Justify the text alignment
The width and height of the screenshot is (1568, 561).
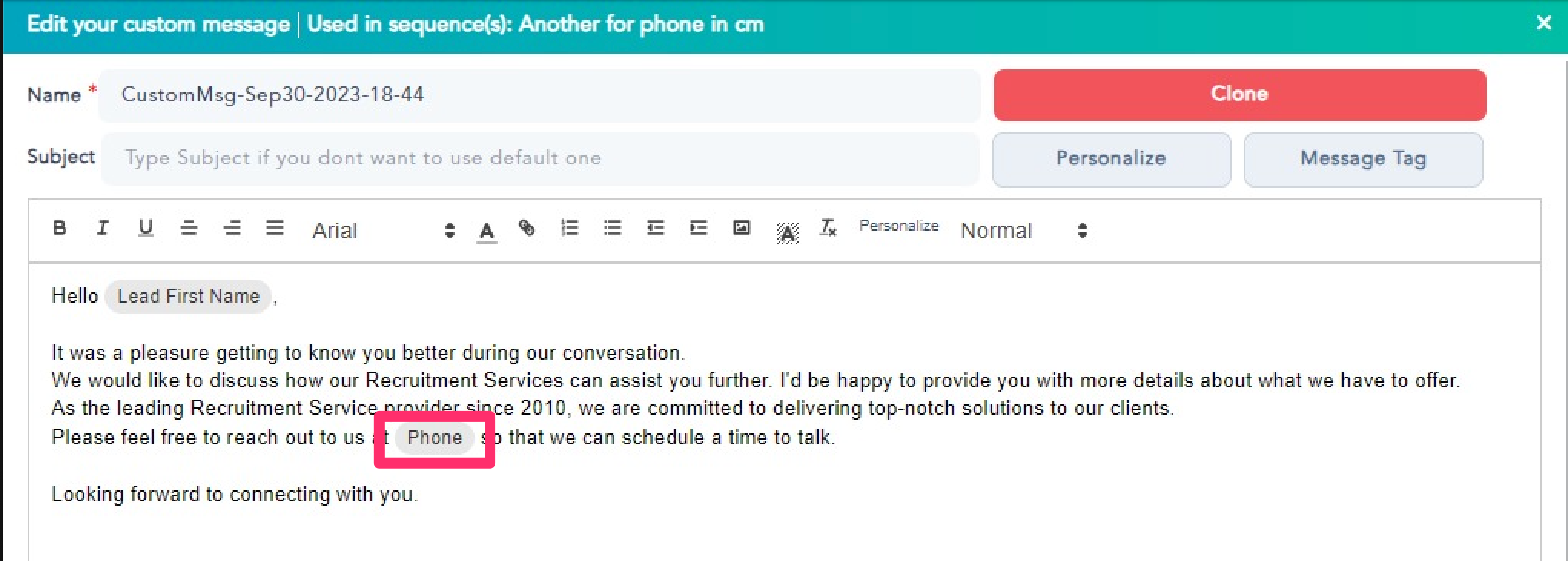pos(275,228)
